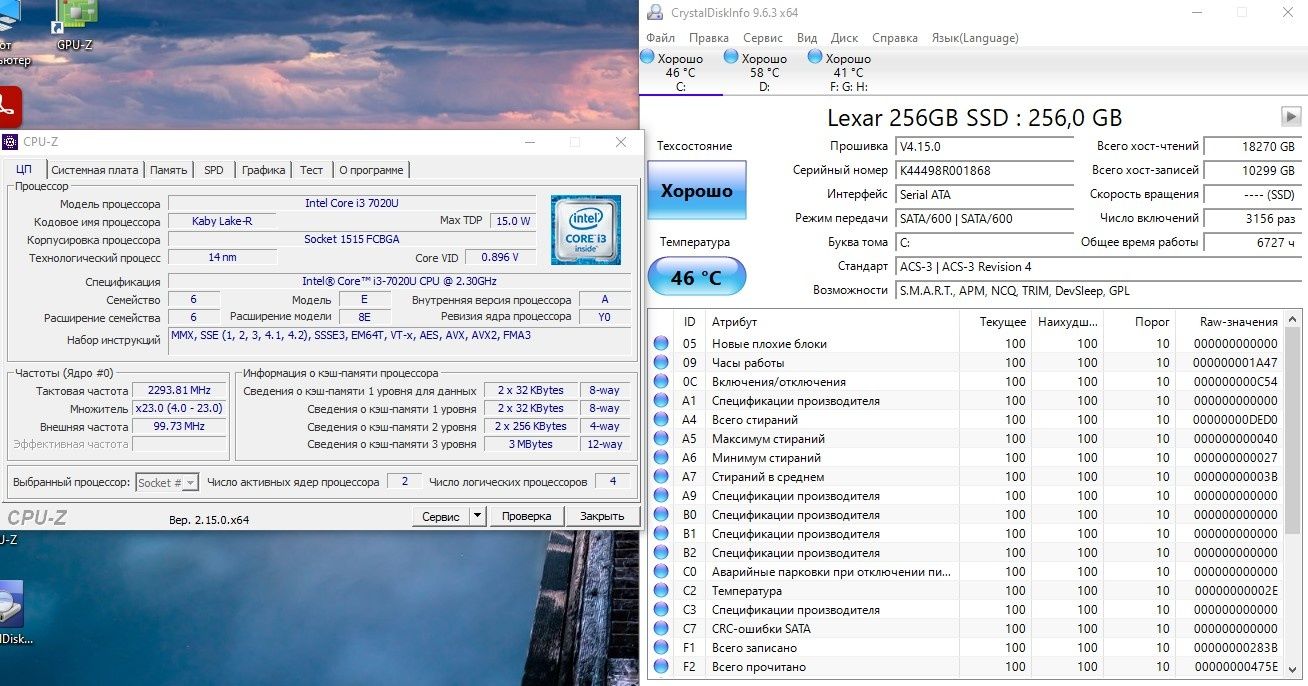Image resolution: width=1308 pixels, height=686 pixels.
Task: Open the Вид menu
Action: (x=807, y=38)
